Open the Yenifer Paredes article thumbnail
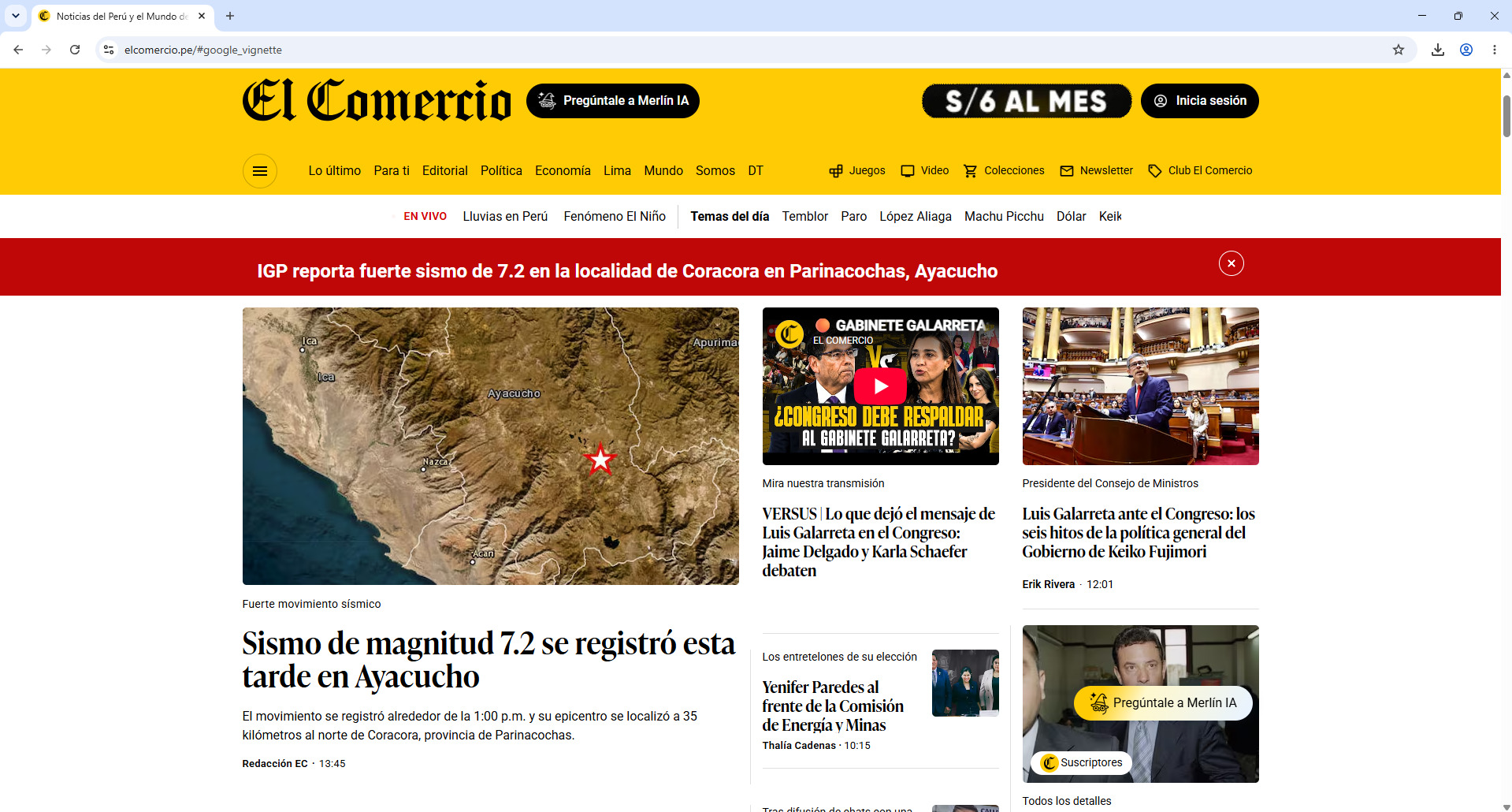This screenshot has width=1512, height=812. click(x=965, y=683)
